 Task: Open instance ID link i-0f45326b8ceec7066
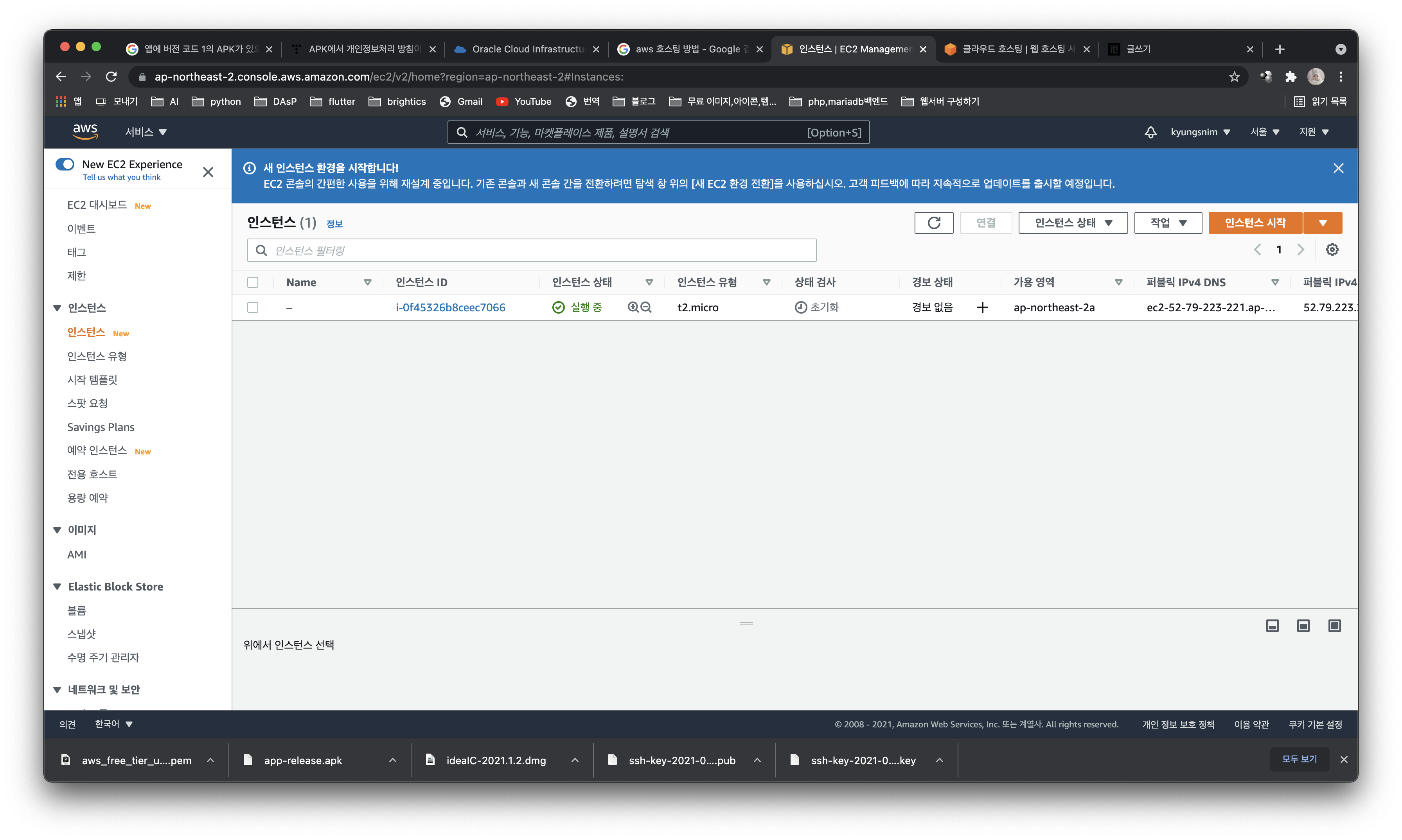coord(450,307)
